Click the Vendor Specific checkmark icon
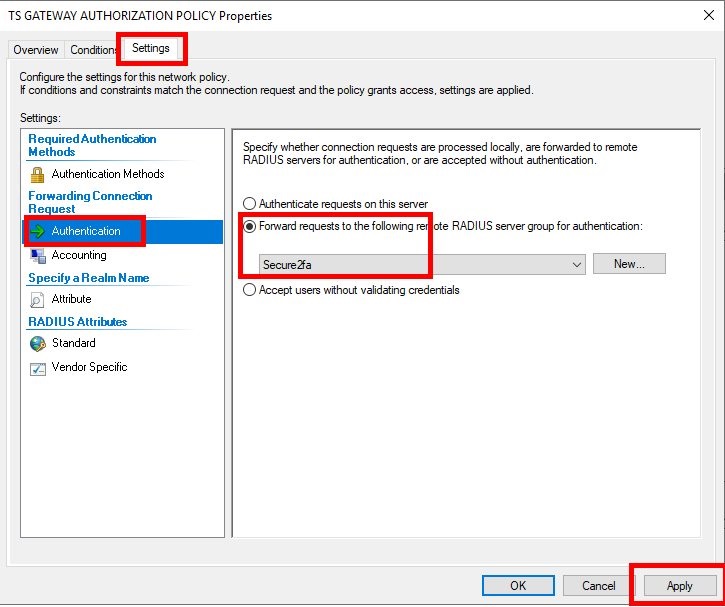 click(x=37, y=367)
